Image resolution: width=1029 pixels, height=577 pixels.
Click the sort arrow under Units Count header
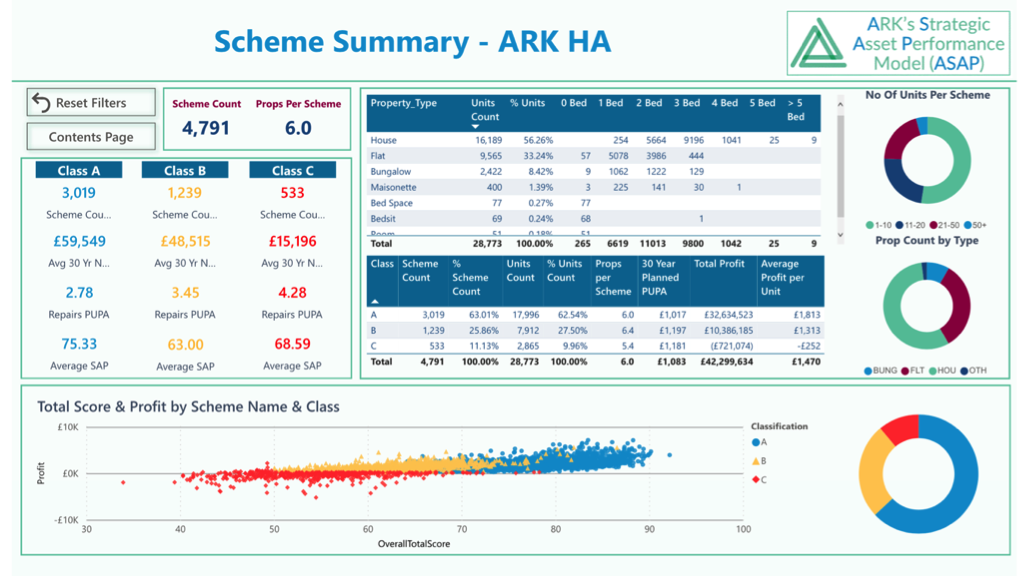(475, 127)
